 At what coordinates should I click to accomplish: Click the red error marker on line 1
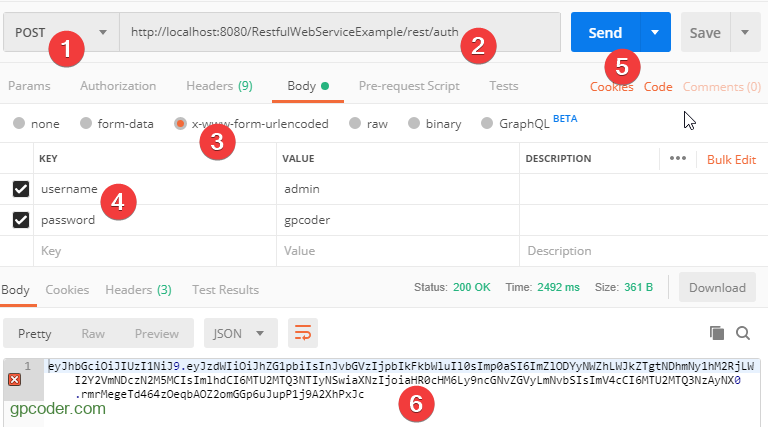14,379
